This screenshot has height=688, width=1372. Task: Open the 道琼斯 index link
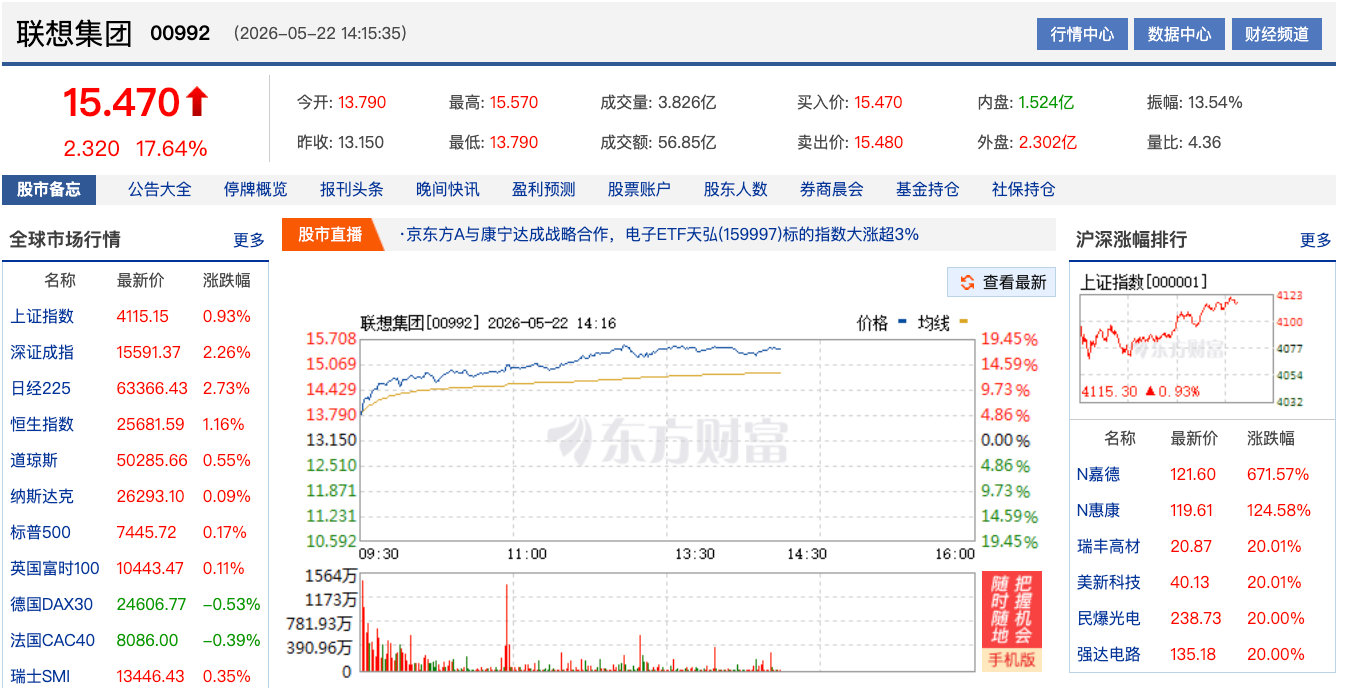click(x=34, y=460)
